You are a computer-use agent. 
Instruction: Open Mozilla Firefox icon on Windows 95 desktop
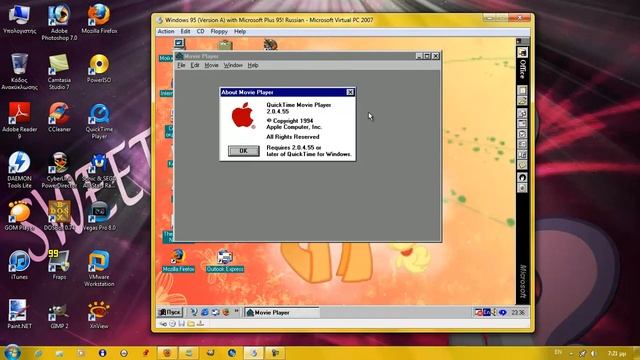(x=178, y=260)
